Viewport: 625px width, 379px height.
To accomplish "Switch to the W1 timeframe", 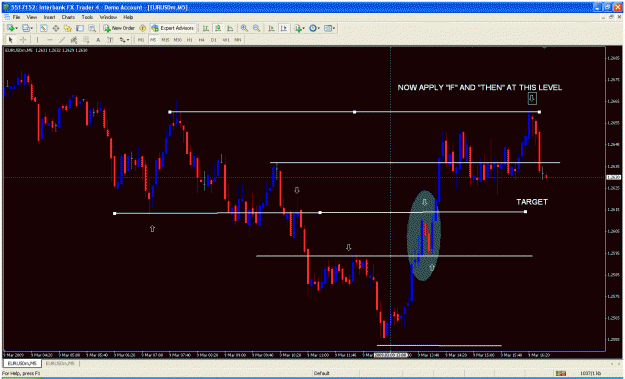I will tap(226, 40).
